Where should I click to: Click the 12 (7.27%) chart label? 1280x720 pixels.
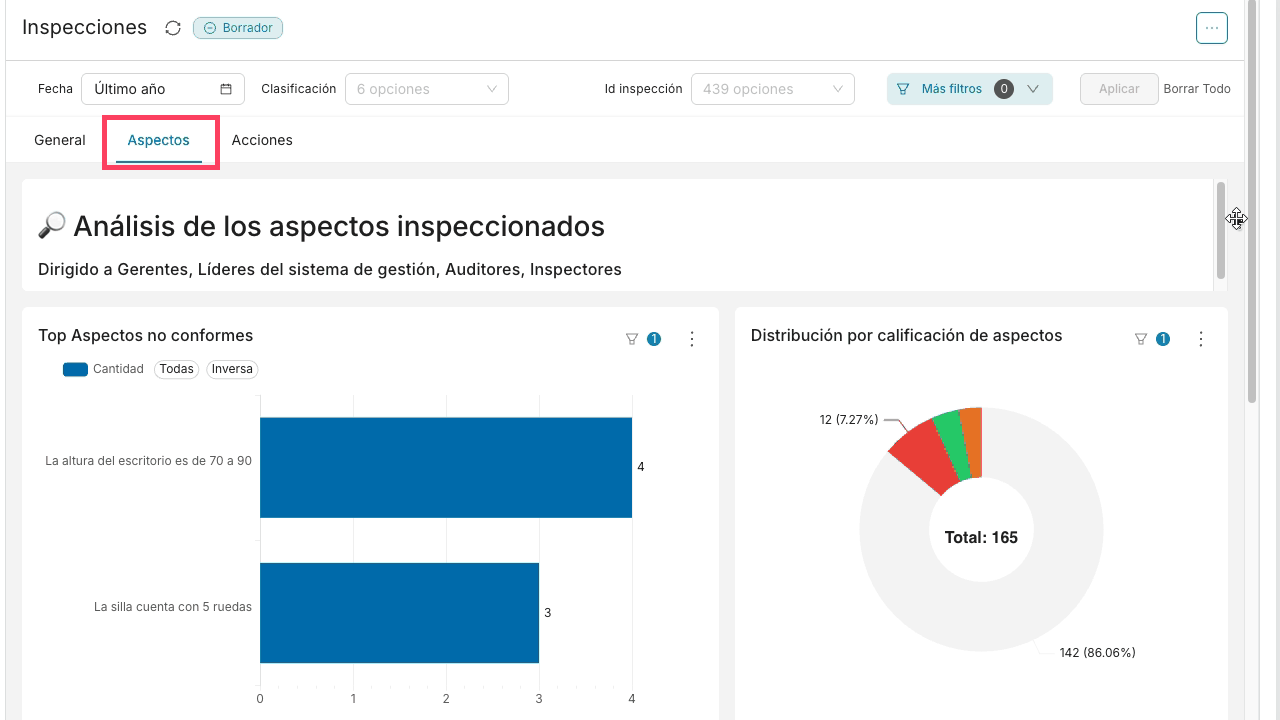[849, 420]
